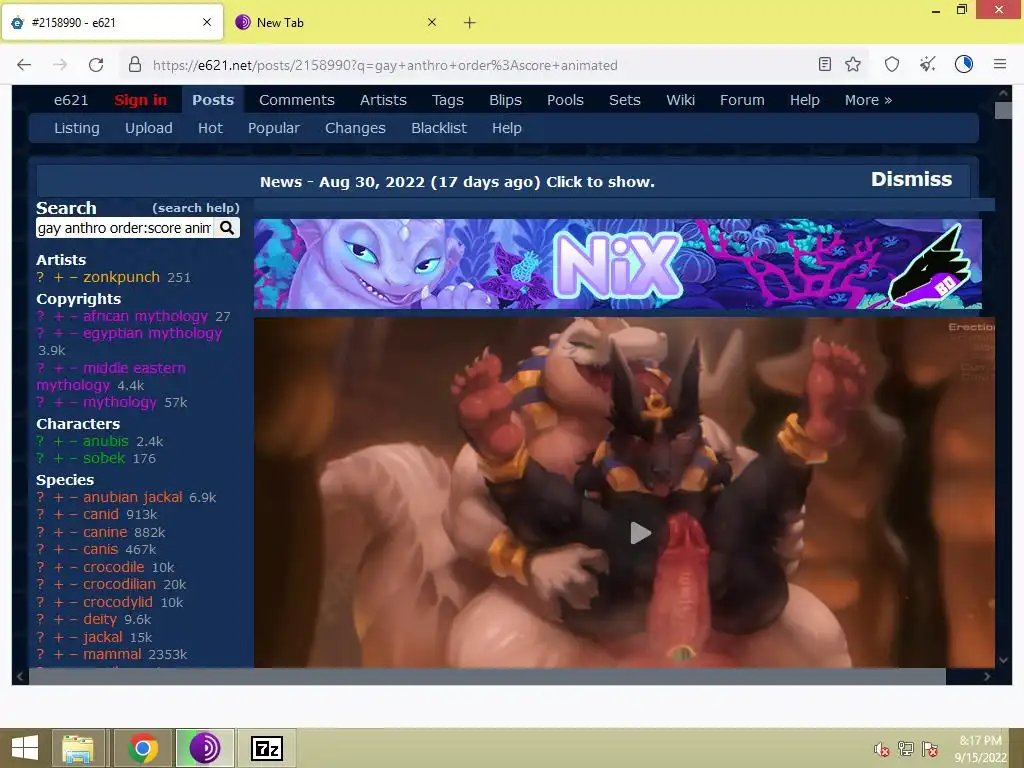Open the 'Blips' menu item

pyautogui.click(x=505, y=100)
